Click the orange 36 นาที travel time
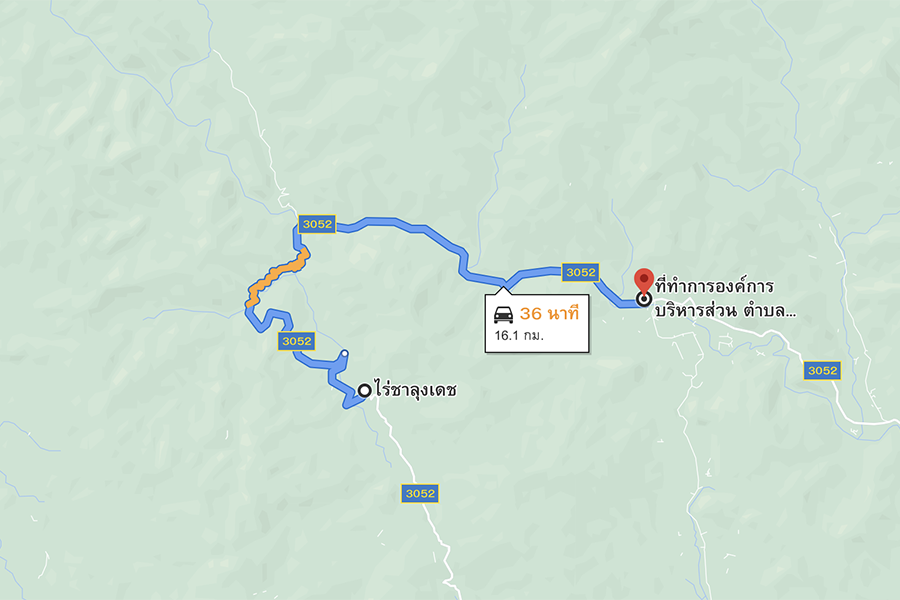 coord(549,313)
